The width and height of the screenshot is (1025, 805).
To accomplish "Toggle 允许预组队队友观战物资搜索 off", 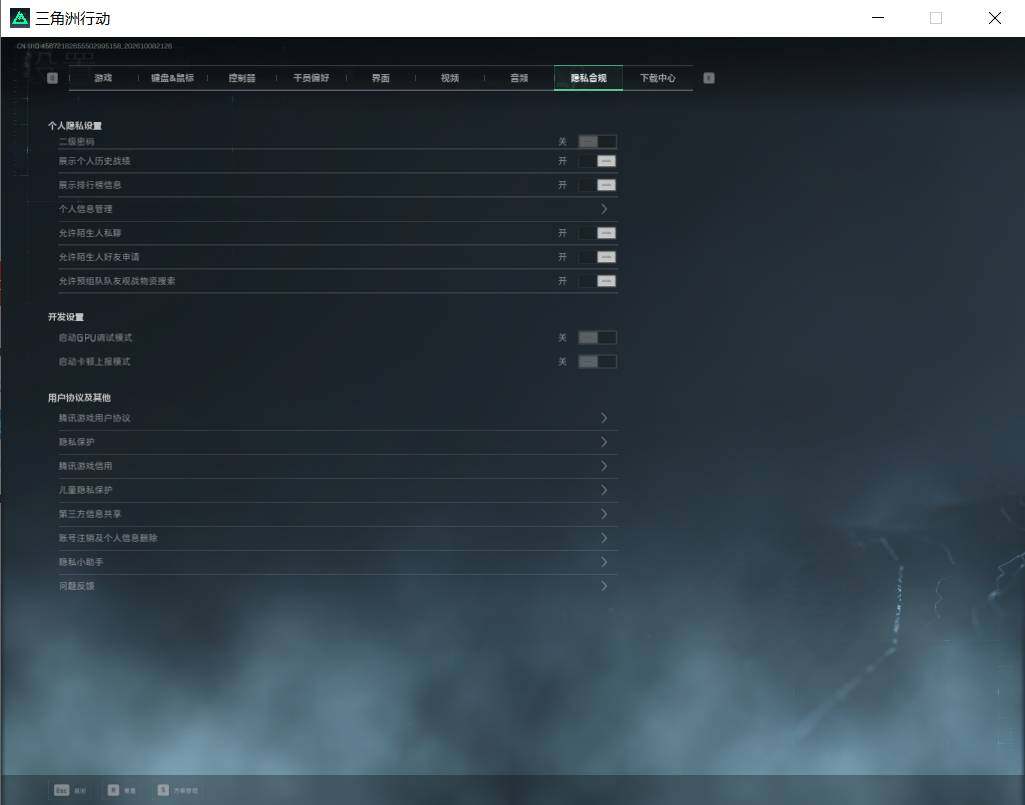I will (597, 281).
